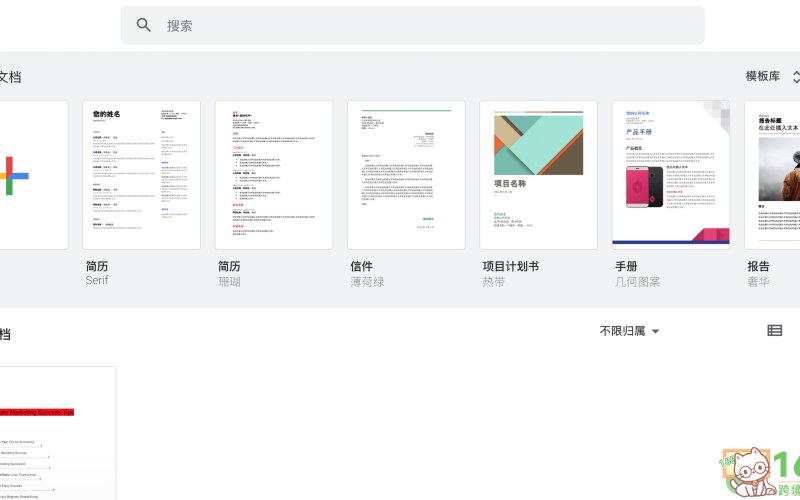Open the 信件 薄荷绿 template thumbnail

(x=406, y=175)
